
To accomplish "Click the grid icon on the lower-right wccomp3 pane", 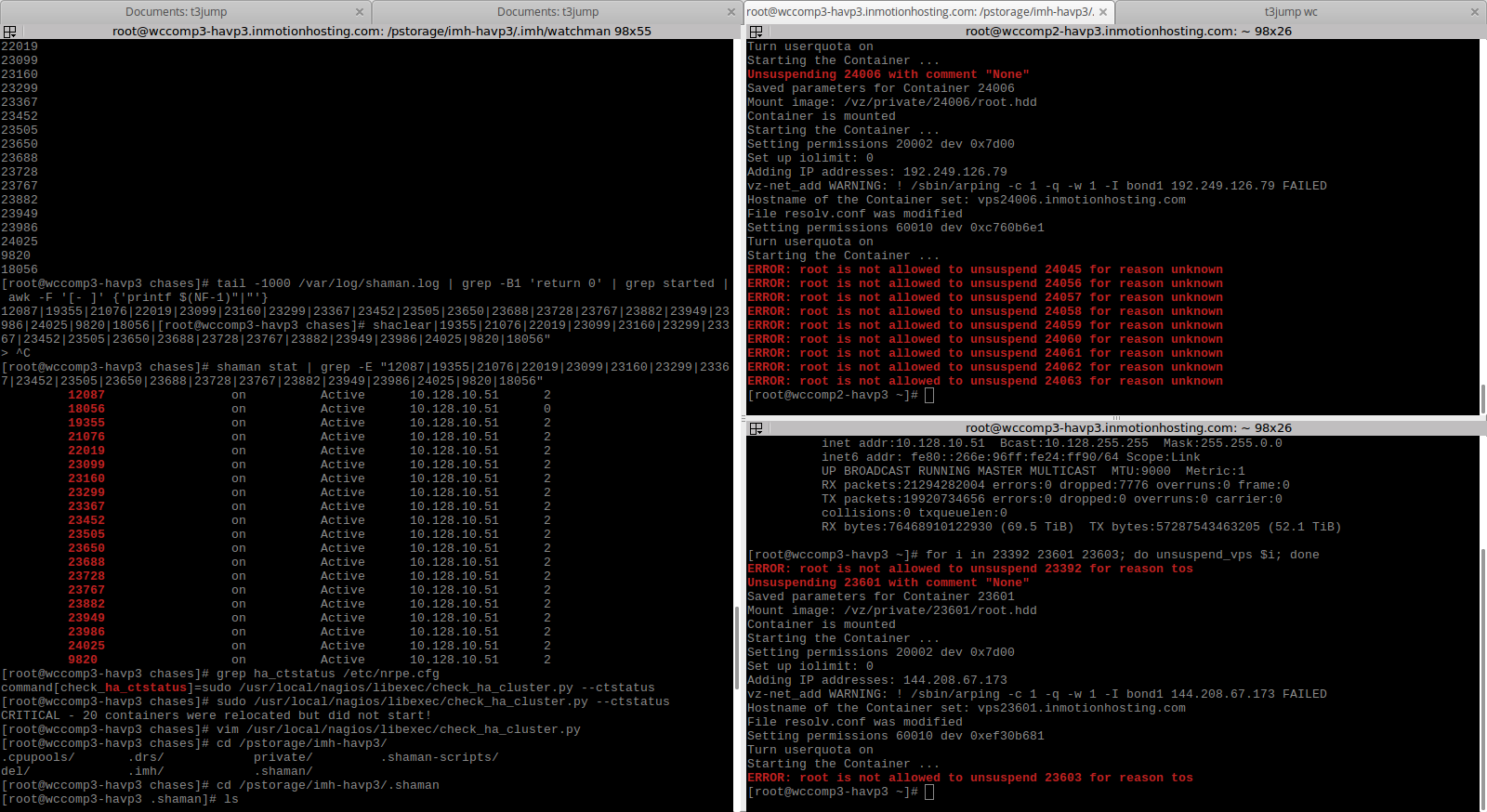I will click(x=756, y=428).
